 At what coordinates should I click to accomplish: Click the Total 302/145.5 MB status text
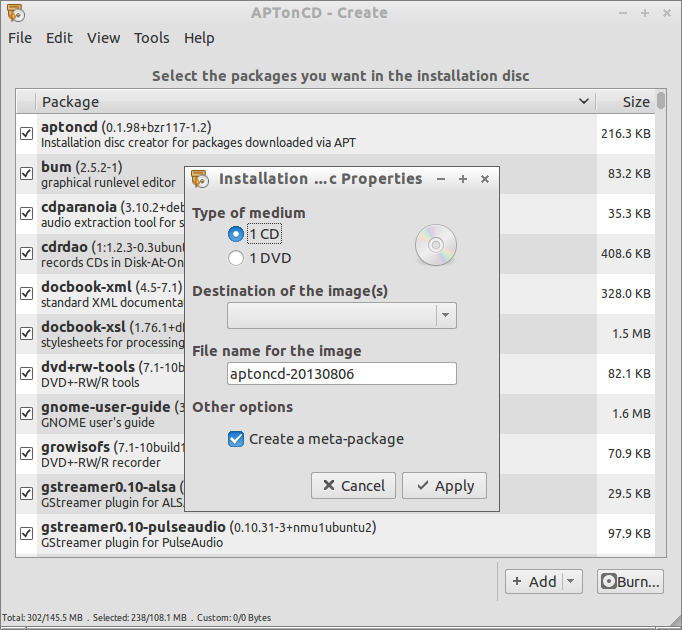click(x=42, y=618)
